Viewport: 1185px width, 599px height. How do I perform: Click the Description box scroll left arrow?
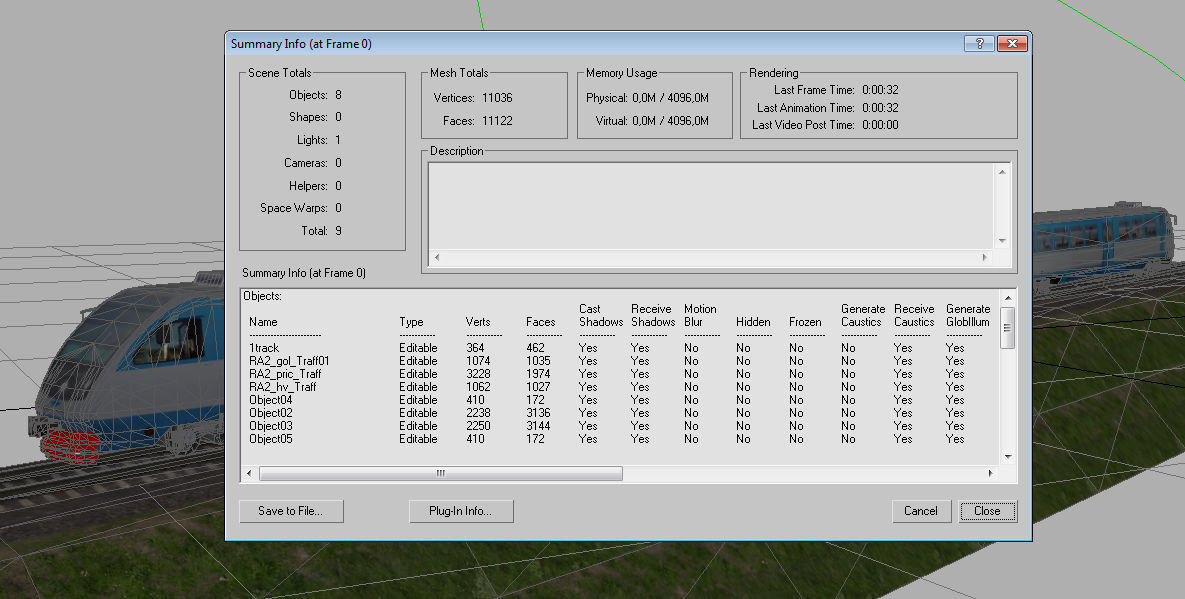coord(437,258)
